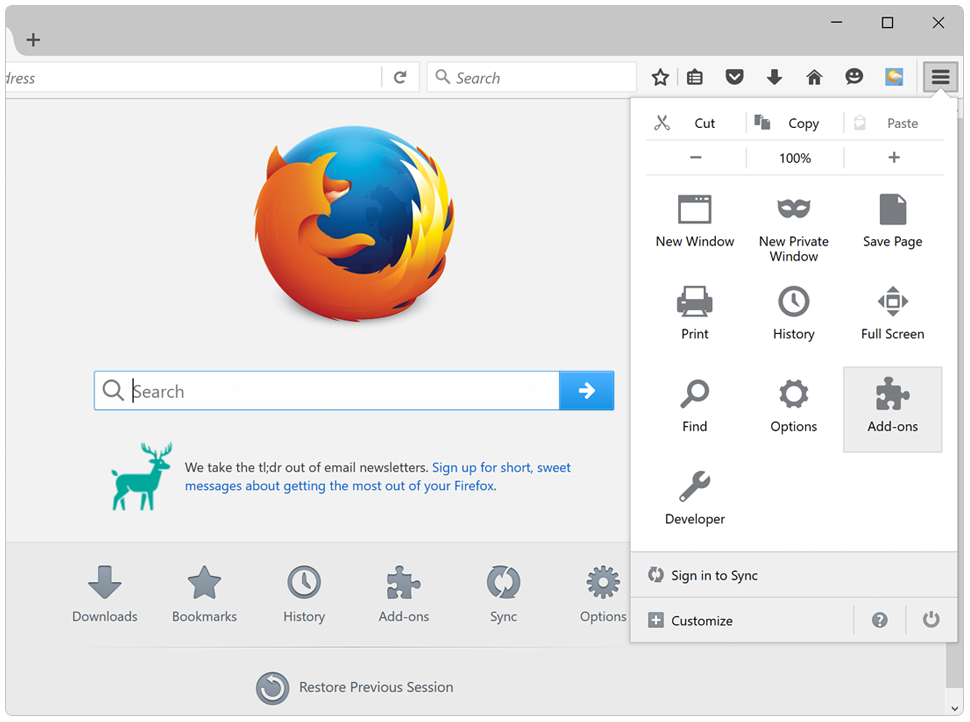Click the bookmark star icon in toolbar
The width and height of the screenshot is (970, 722).
coord(660,77)
